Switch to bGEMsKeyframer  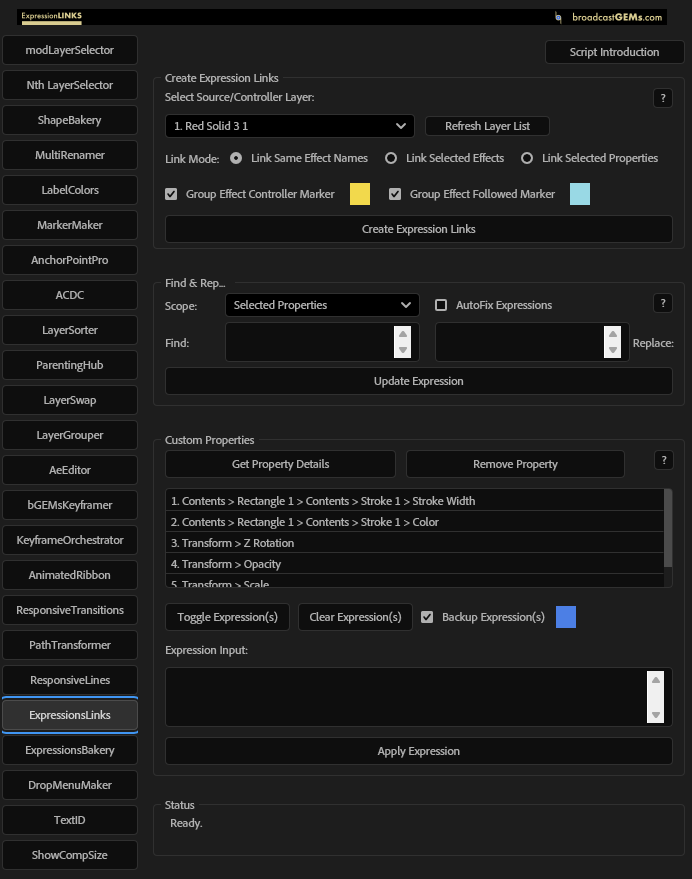pyautogui.click(x=70, y=505)
